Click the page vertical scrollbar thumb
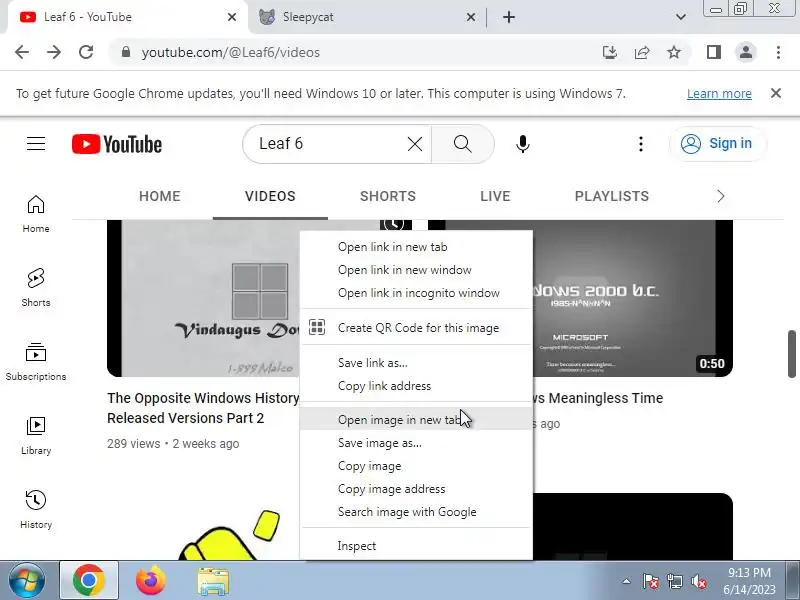Viewport: 800px width, 600px height. coord(791,354)
